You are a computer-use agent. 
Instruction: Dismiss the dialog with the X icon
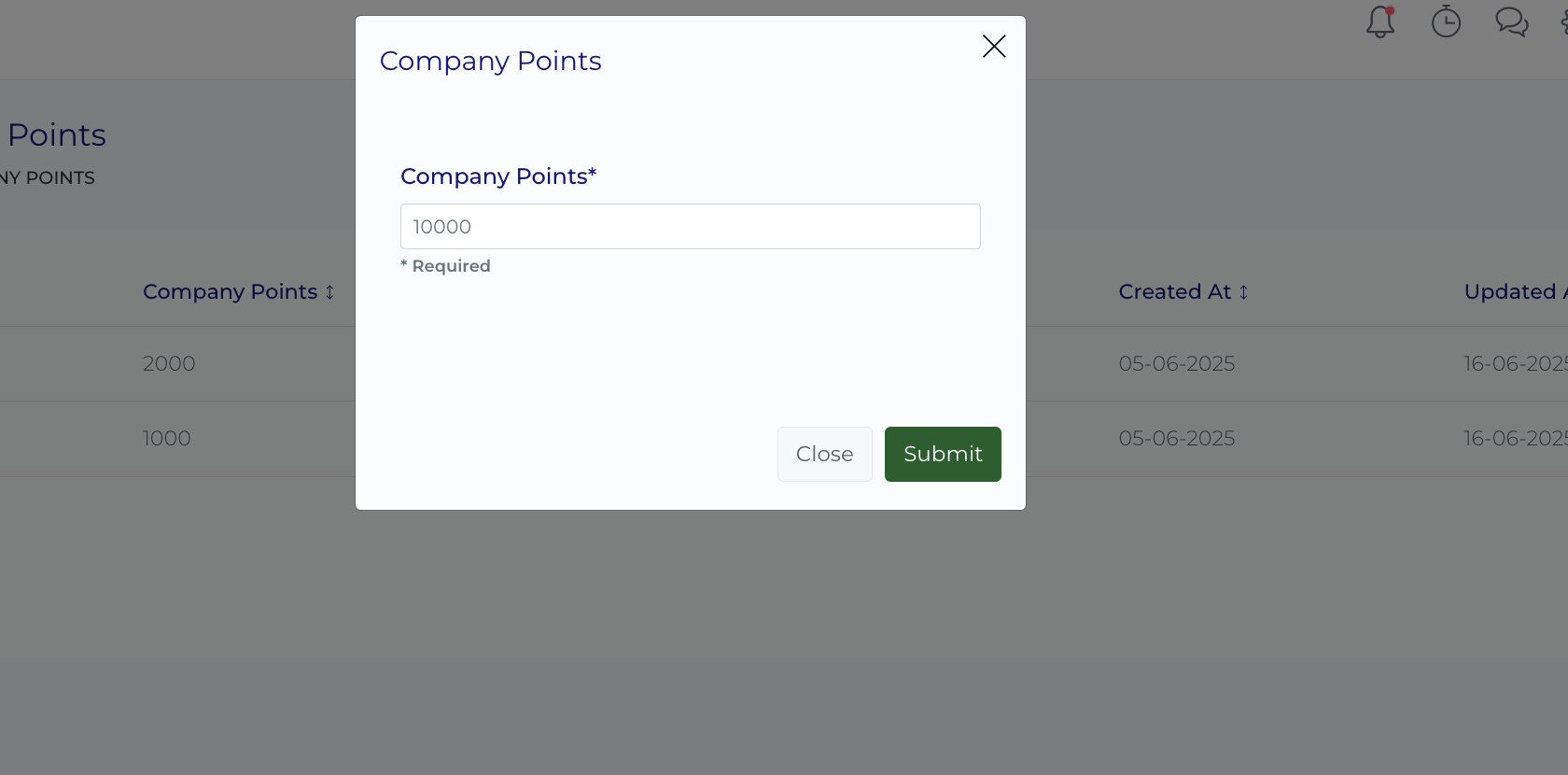(994, 47)
